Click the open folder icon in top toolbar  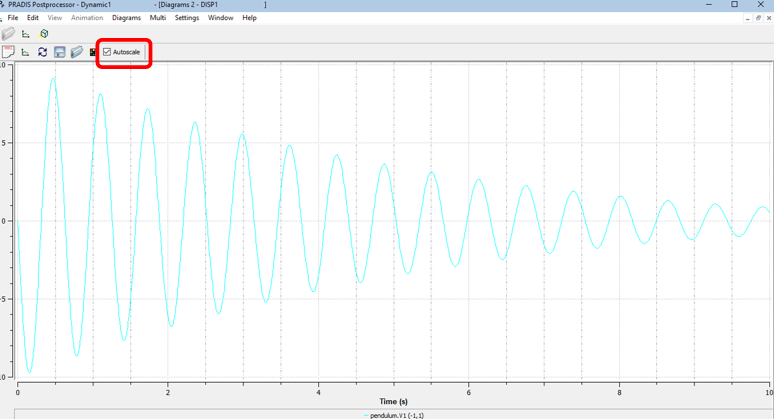(9, 34)
